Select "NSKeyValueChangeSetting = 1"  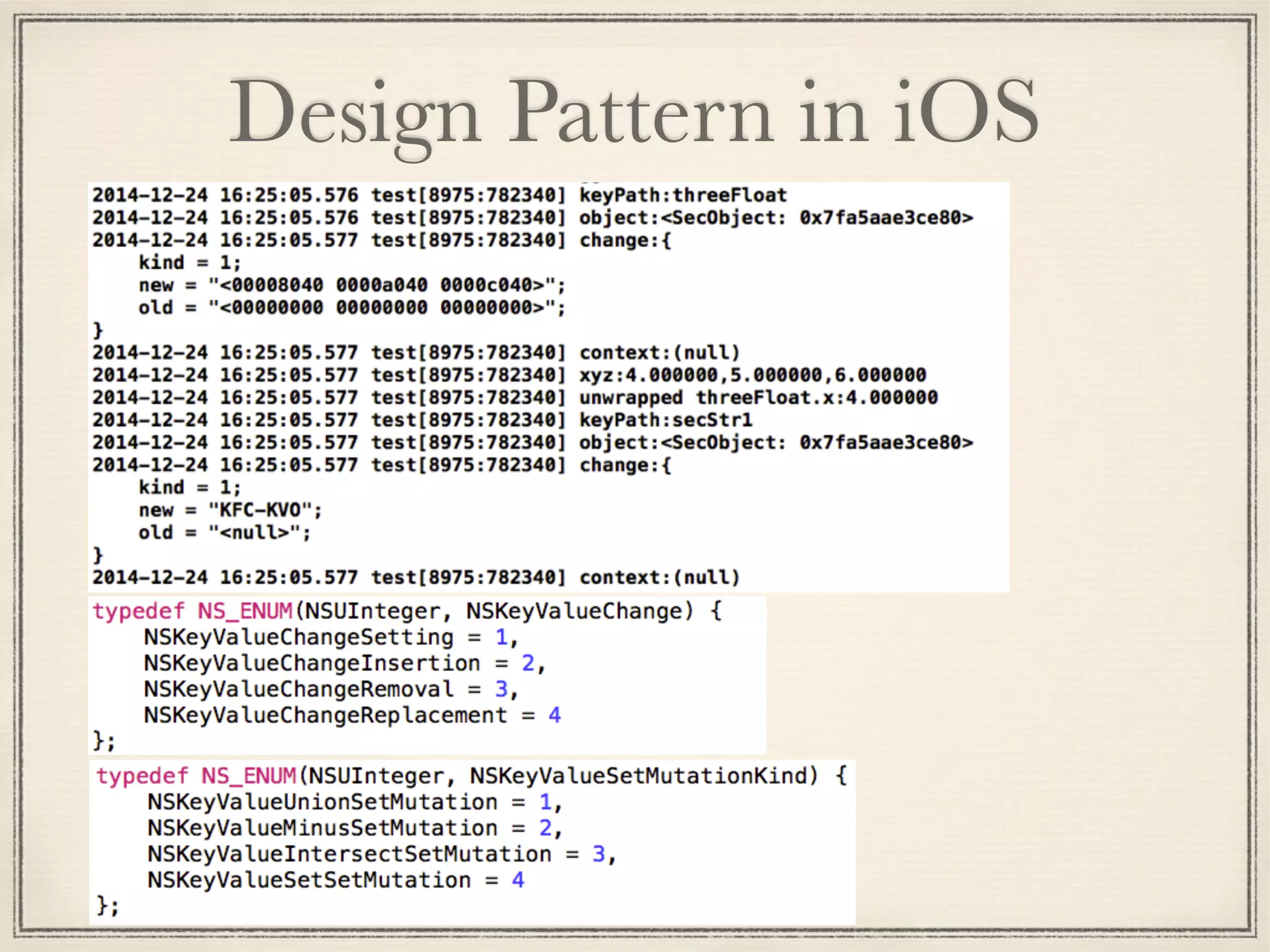click(331, 638)
